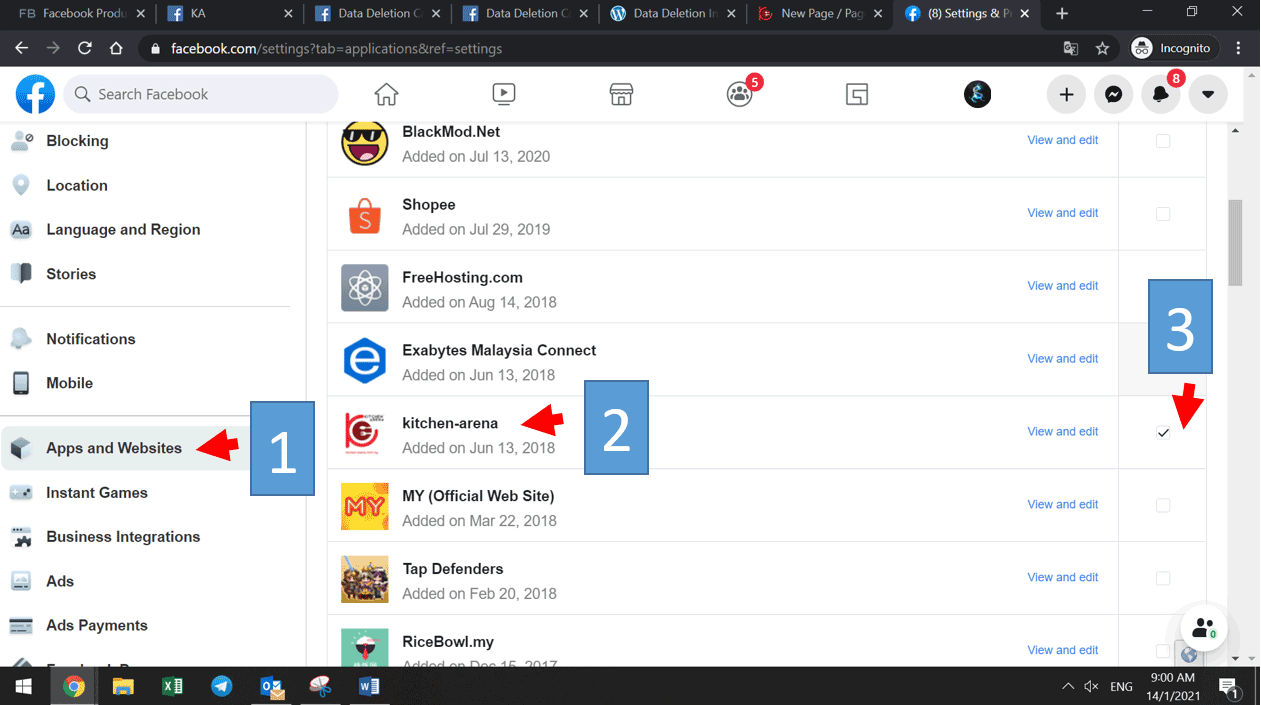Image resolution: width=1261 pixels, height=705 pixels.
Task: Open Telegram from the taskbar
Action: tap(221, 687)
